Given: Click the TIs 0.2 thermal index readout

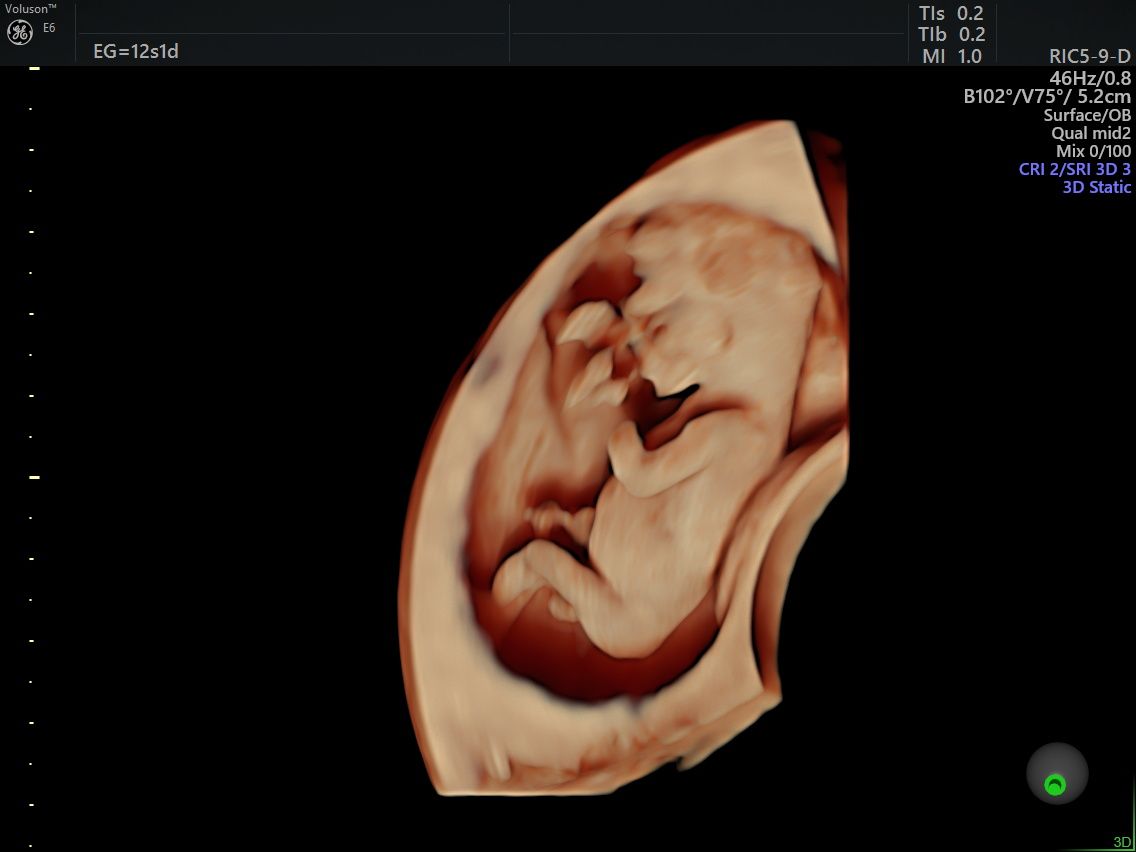Looking at the screenshot, I should [x=951, y=13].
